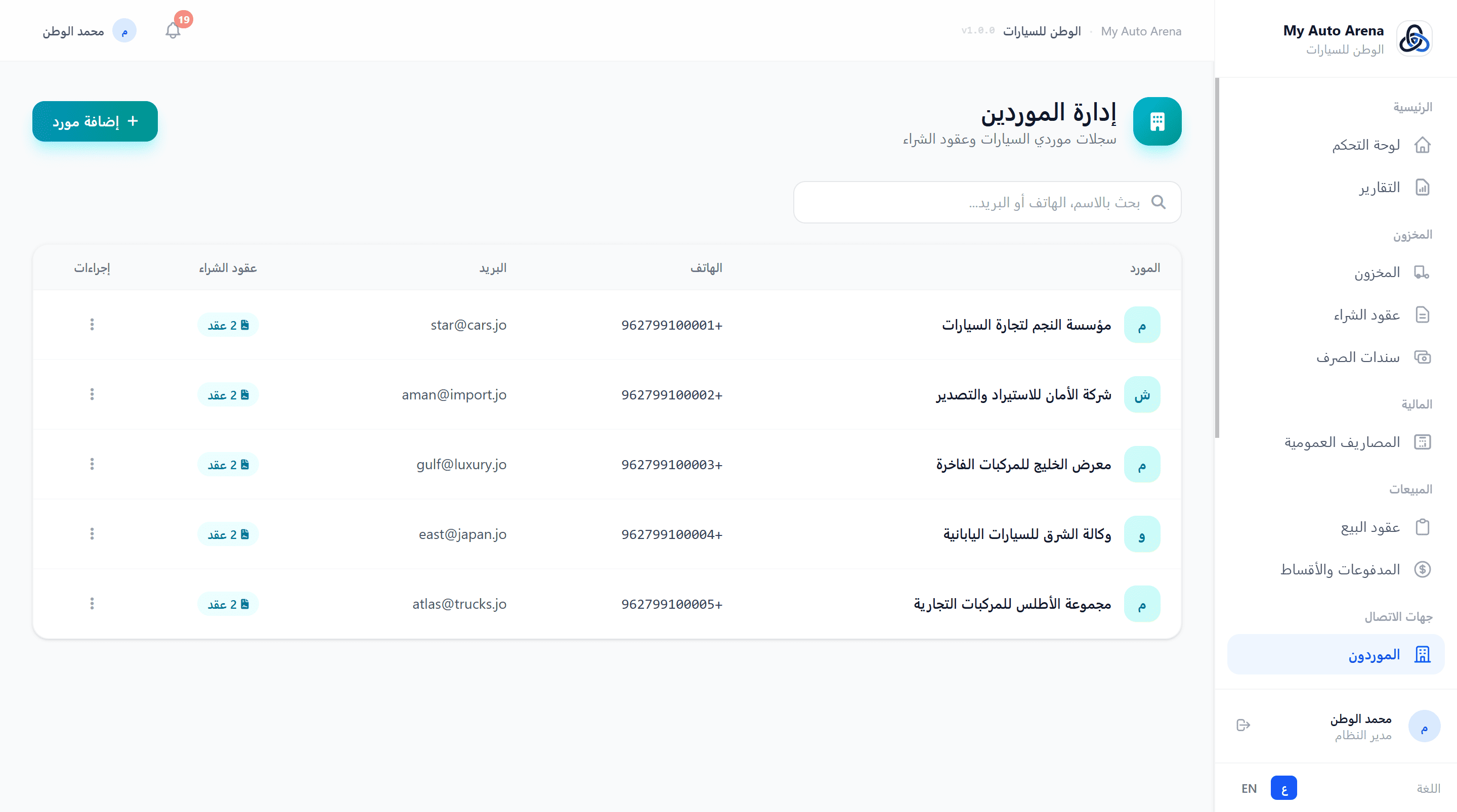Select الموردون sidebar item

click(x=1336, y=654)
